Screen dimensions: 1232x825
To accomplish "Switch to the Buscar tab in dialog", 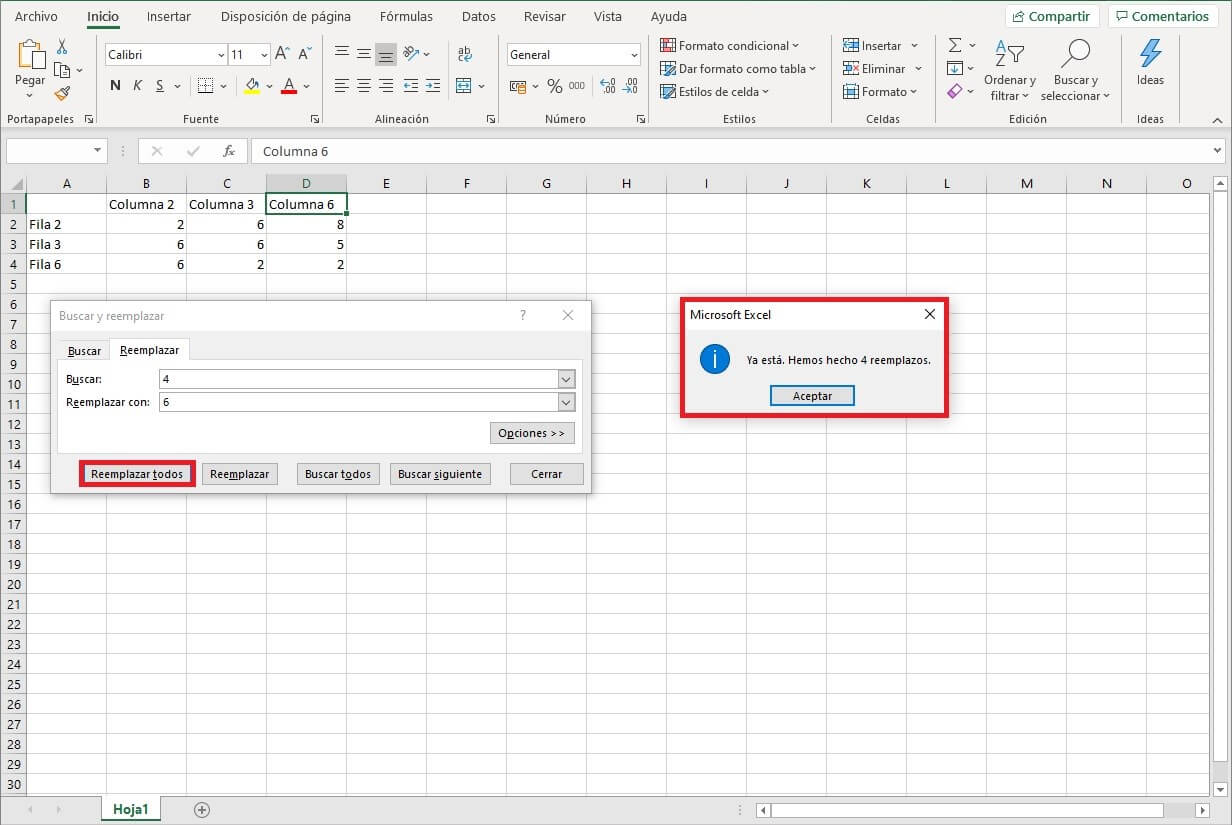I will click(x=84, y=350).
